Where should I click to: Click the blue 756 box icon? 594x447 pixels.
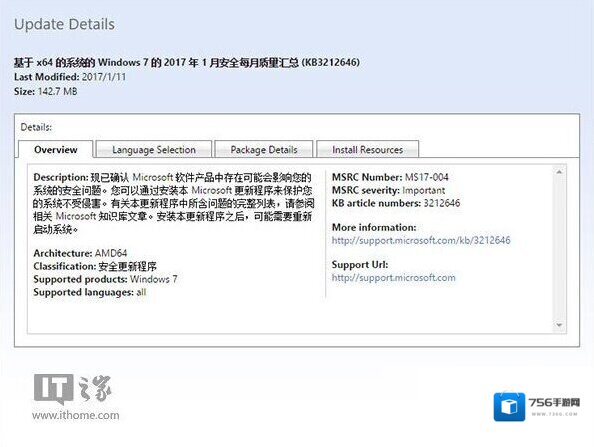[x=509, y=407]
